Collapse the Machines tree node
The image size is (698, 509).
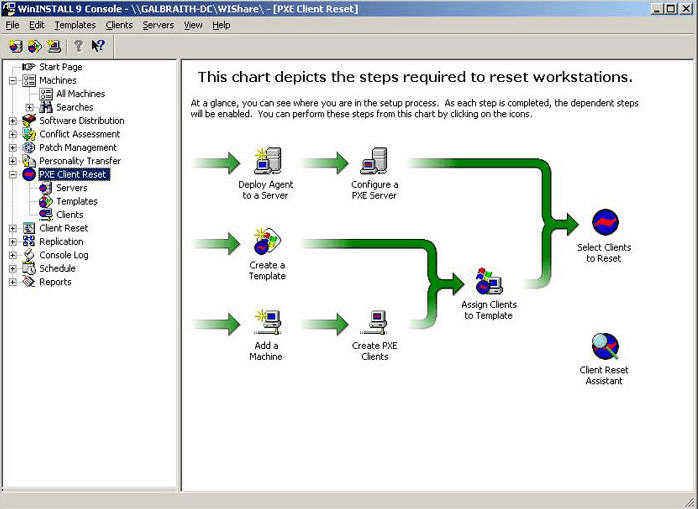(x=13, y=81)
